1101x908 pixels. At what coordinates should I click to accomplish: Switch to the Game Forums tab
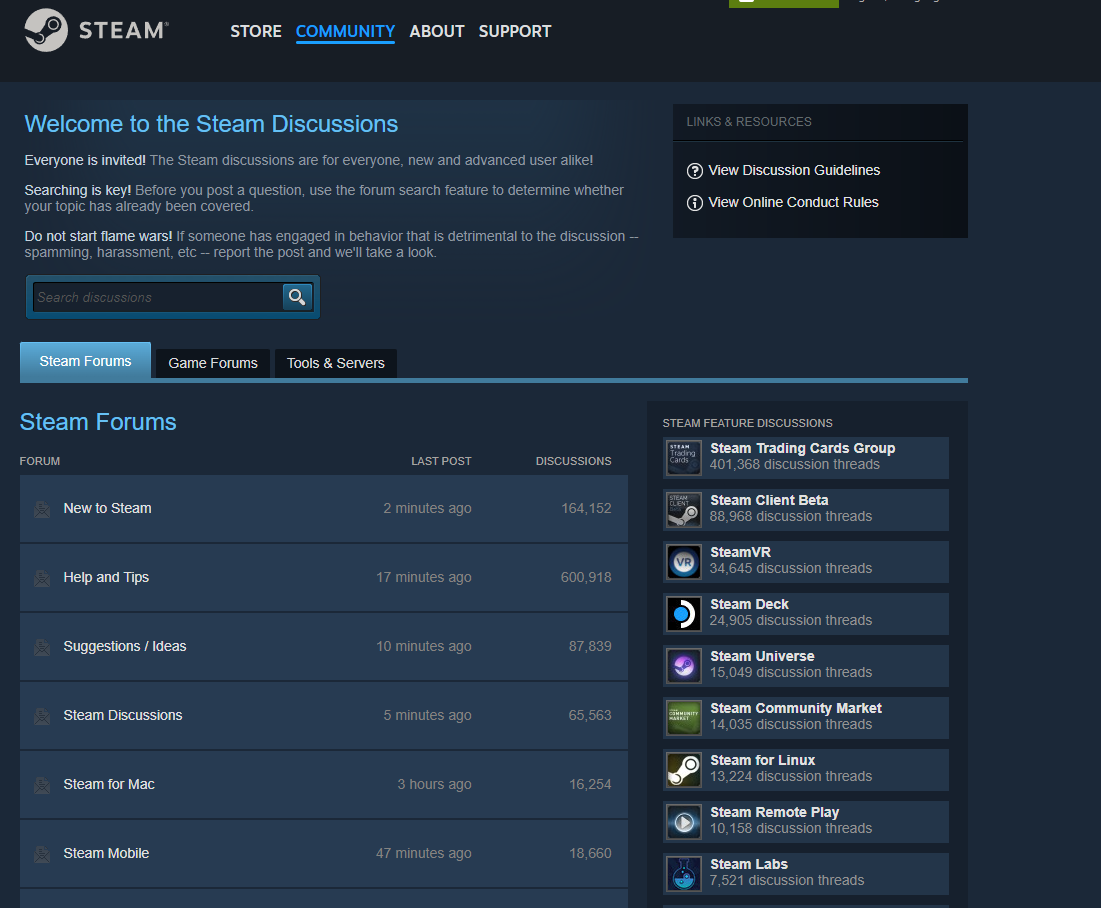213,363
